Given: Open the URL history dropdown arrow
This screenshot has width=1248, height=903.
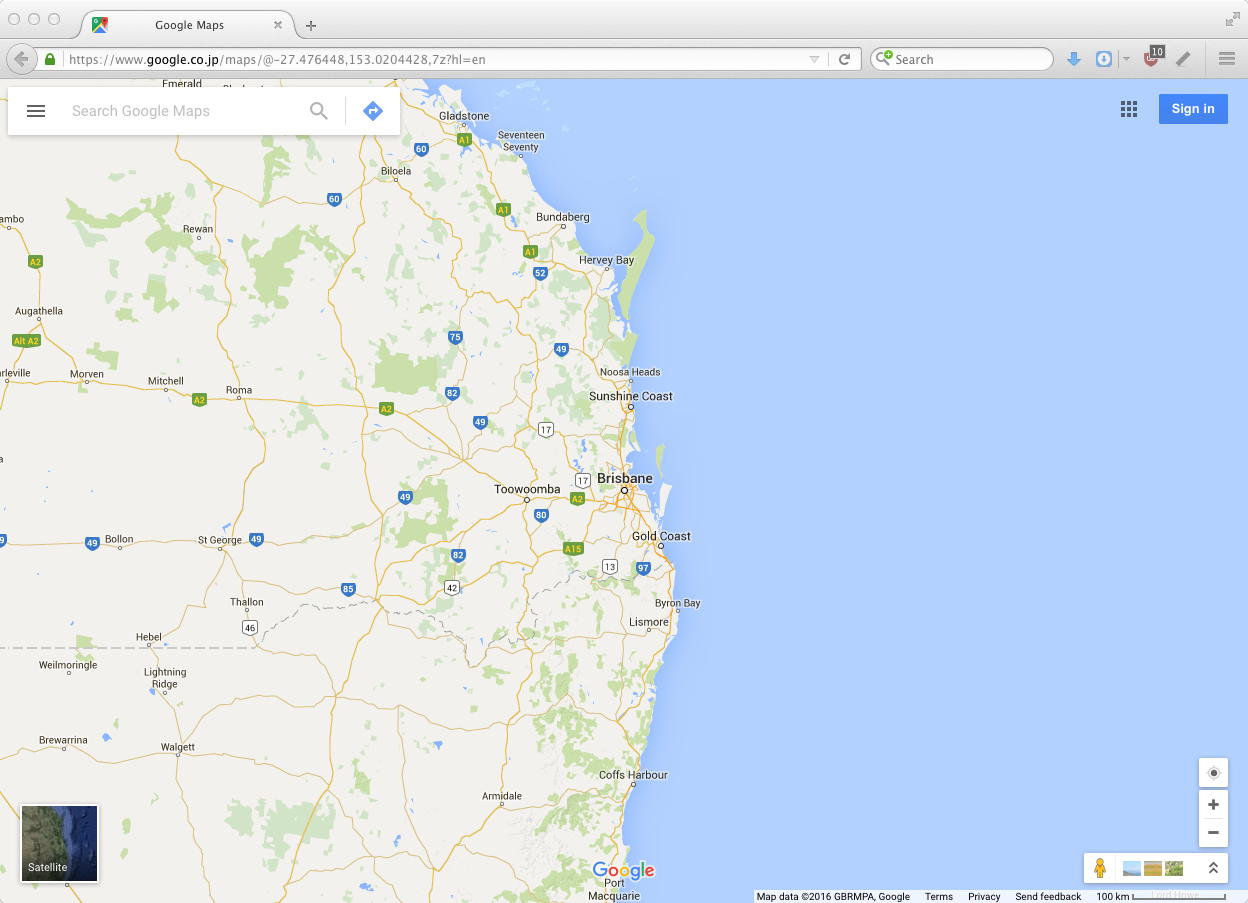Looking at the screenshot, I should [x=814, y=60].
